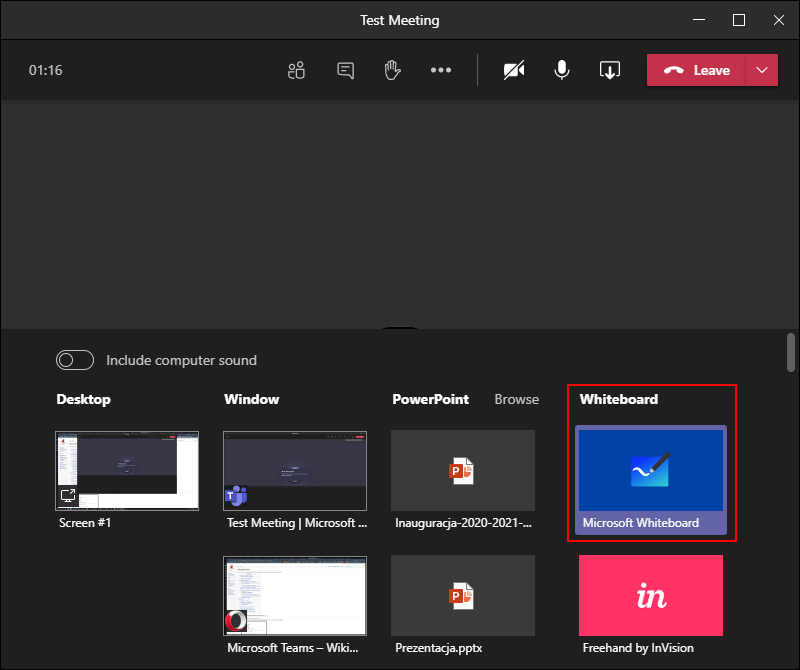Turn on the camera
The height and width of the screenshot is (670, 800).
[x=514, y=70]
